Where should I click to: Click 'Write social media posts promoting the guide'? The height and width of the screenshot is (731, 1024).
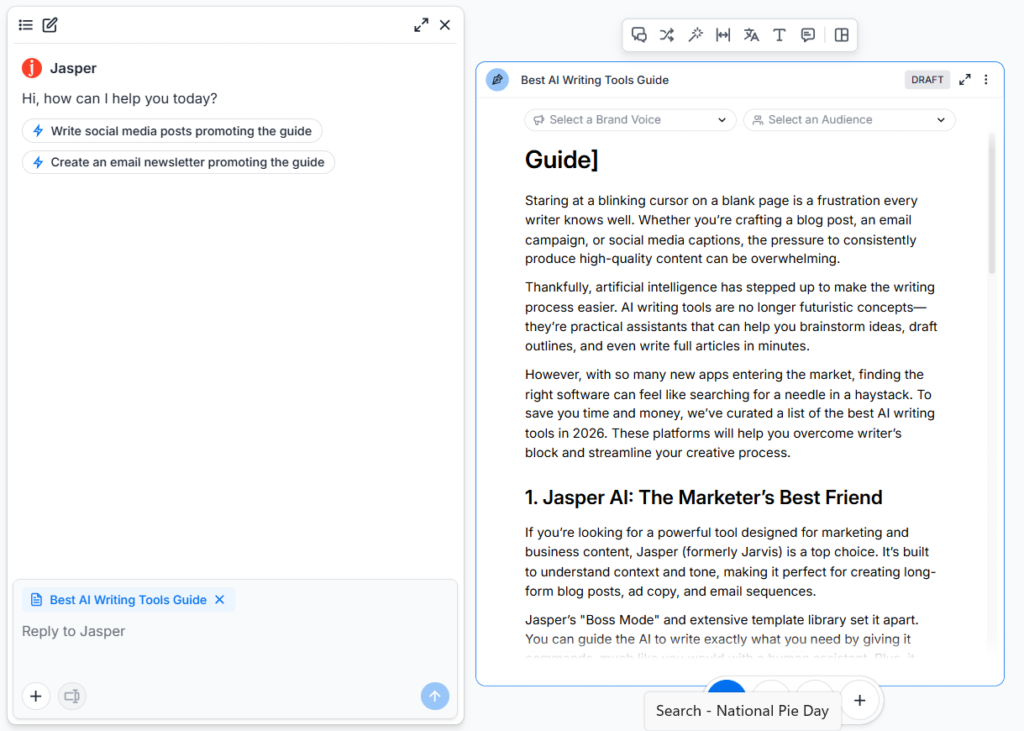171,131
